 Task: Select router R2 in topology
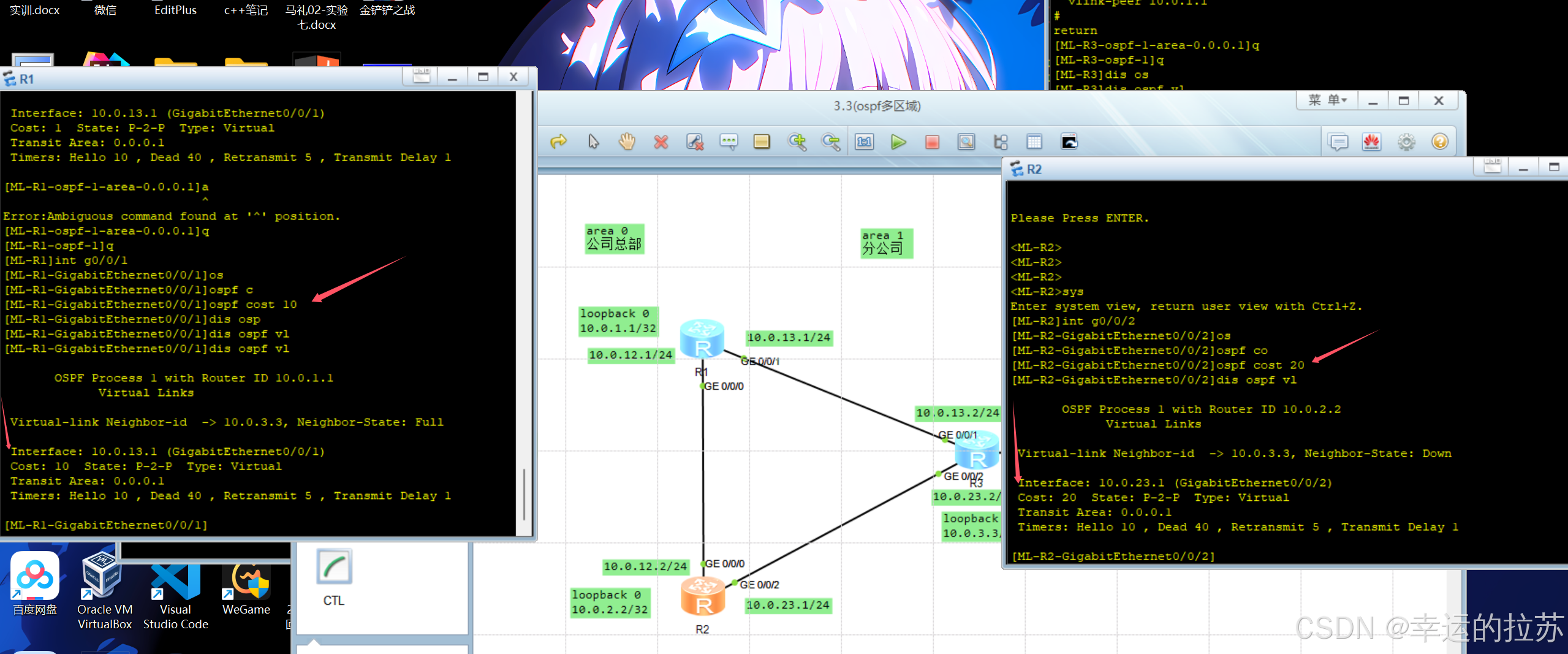[x=703, y=596]
